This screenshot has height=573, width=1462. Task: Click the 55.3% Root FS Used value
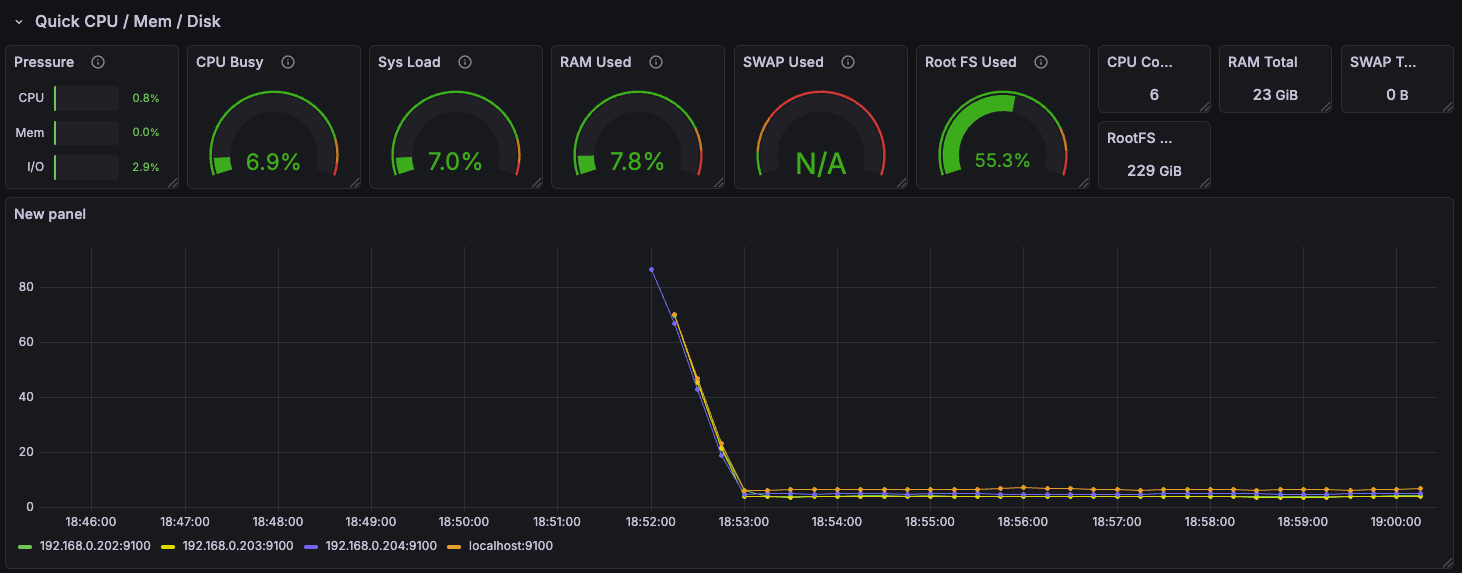pos(1002,160)
